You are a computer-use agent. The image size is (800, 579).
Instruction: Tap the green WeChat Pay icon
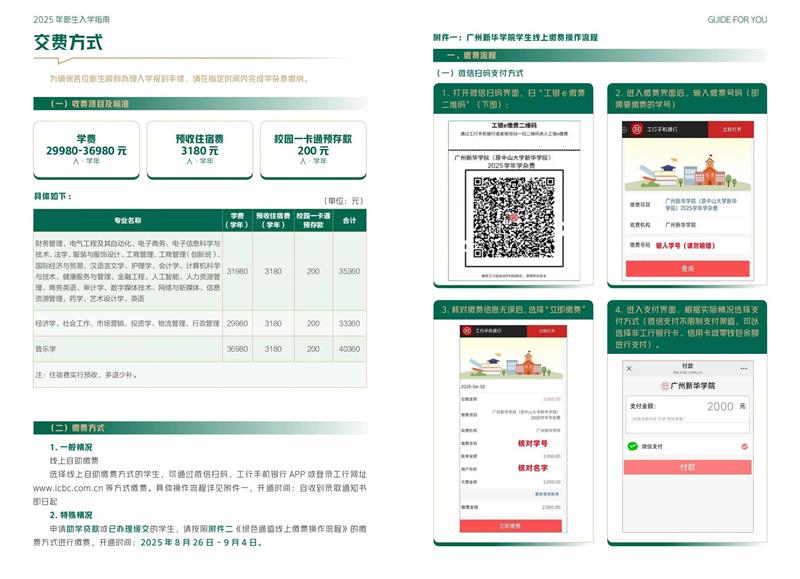click(633, 446)
